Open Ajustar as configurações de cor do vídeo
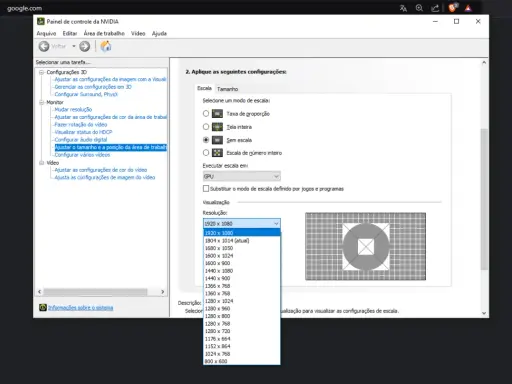This screenshot has width=512, height=384. (101, 170)
